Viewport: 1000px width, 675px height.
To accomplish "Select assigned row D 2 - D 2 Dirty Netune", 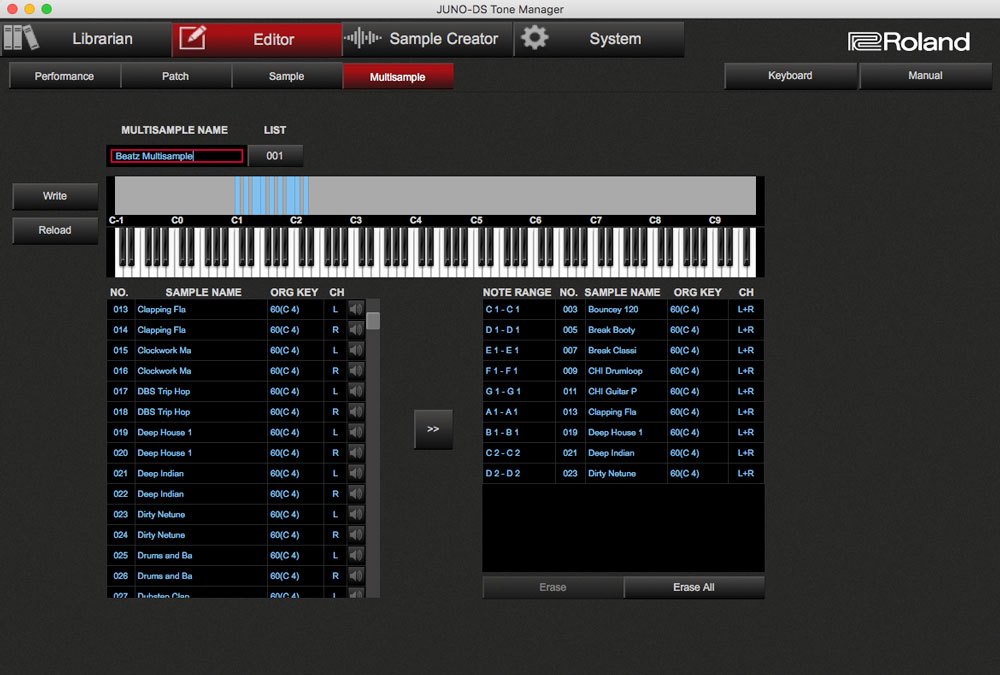I will pyautogui.click(x=623, y=473).
